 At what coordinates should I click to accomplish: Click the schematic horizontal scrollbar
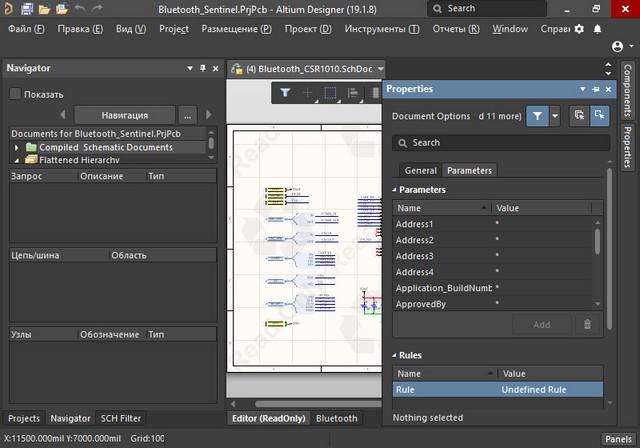(318, 404)
